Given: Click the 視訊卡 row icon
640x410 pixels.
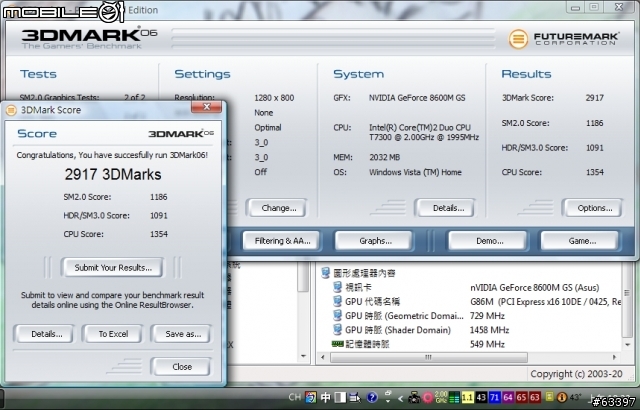Looking at the screenshot, I should (337, 287).
